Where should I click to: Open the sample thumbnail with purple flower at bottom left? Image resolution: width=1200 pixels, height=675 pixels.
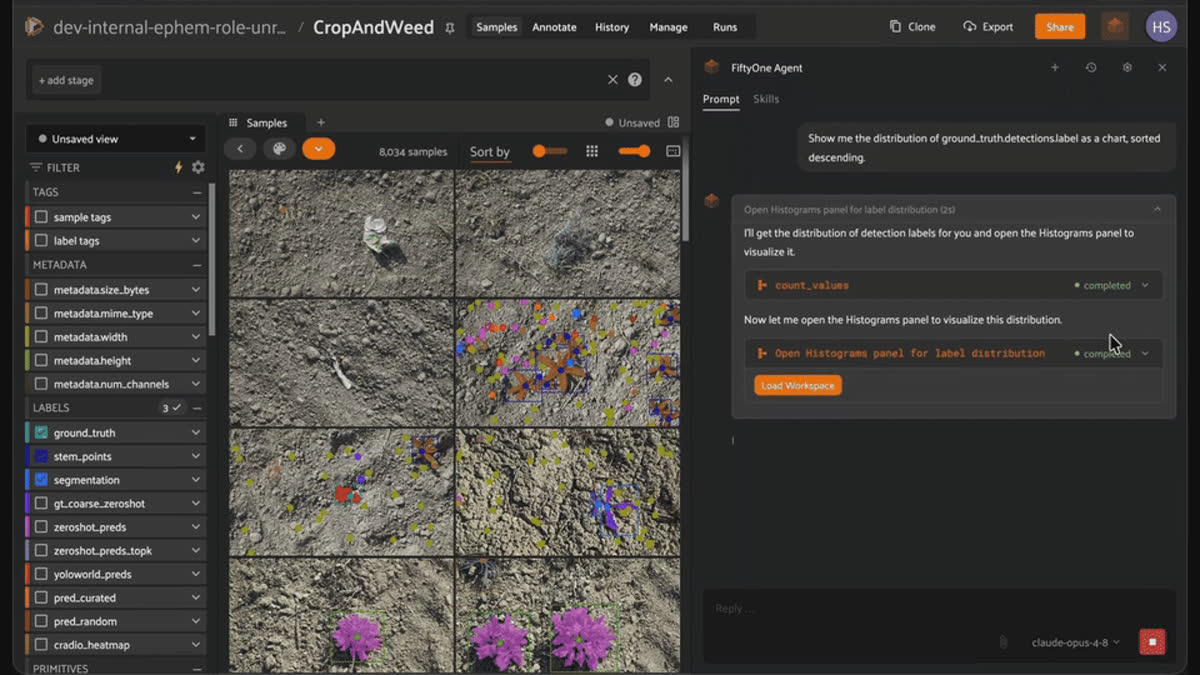point(341,615)
